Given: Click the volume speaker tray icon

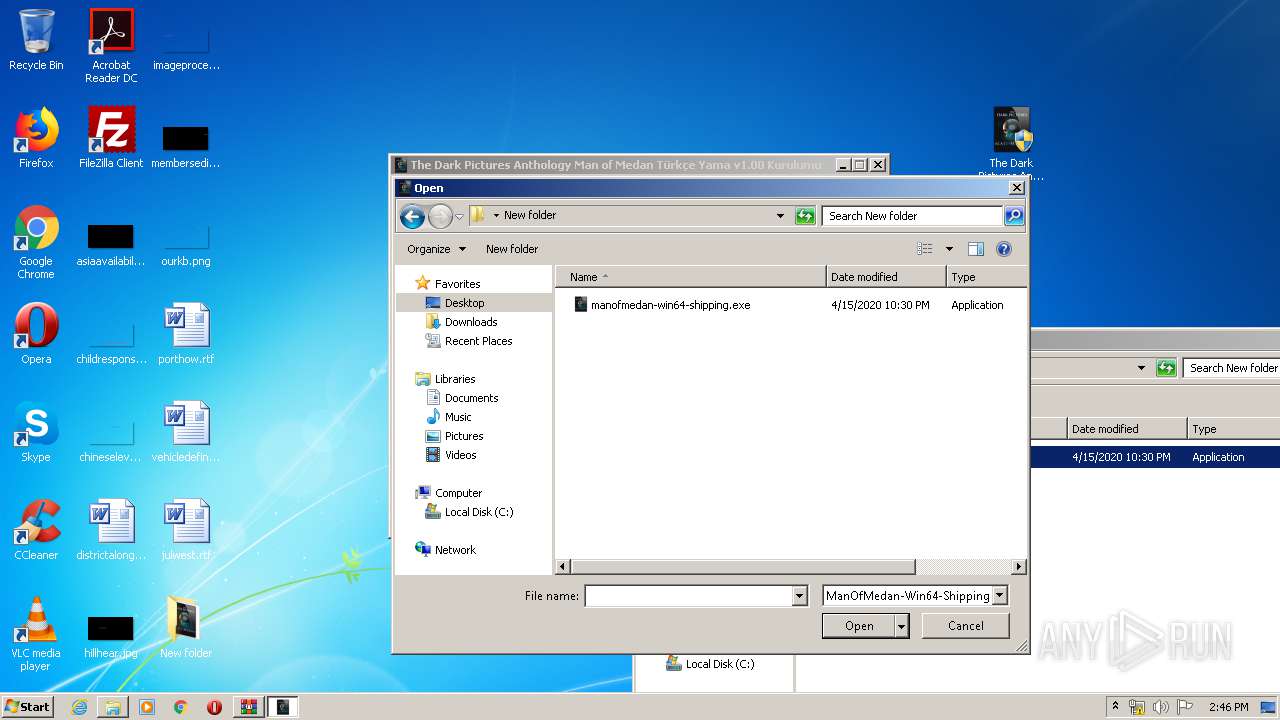Looking at the screenshot, I should [x=1160, y=707].
